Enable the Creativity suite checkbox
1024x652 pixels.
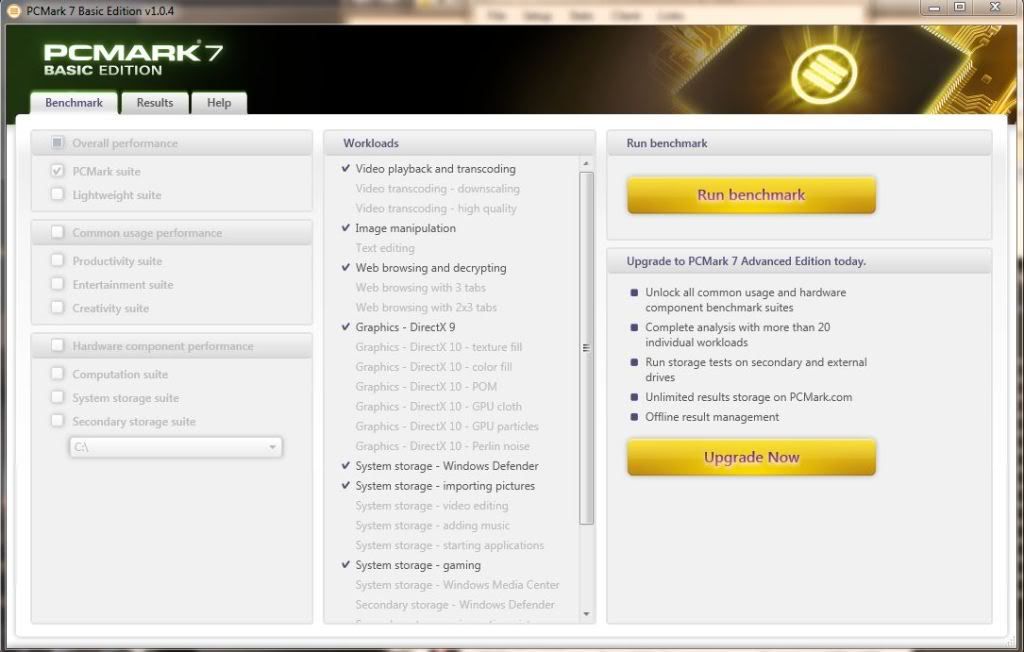pos(57,307)
